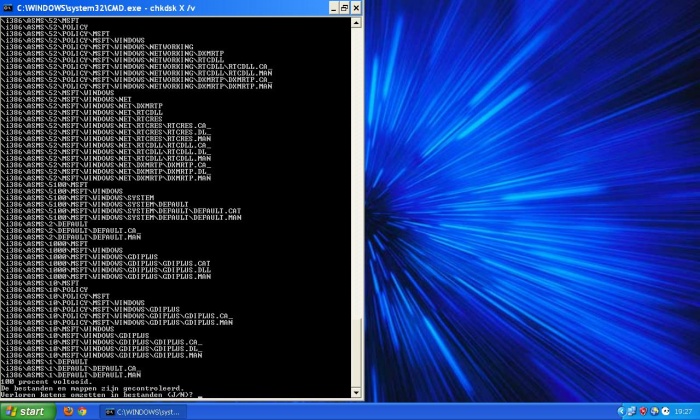The width and height of the screenshot is (700, 420).
Task: Open the network connection tray icon
Action: click(631, 411)
